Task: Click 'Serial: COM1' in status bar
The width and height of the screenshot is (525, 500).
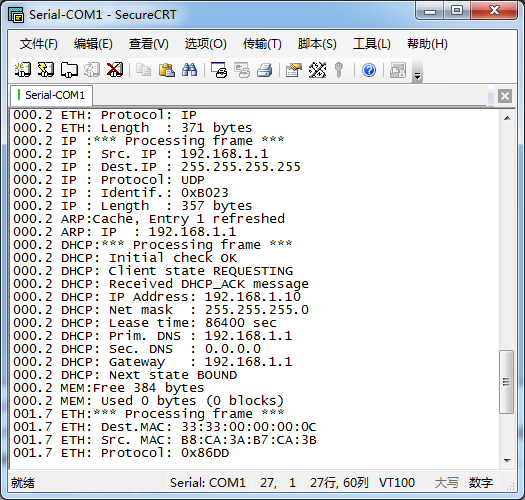Action: (208, 483)
